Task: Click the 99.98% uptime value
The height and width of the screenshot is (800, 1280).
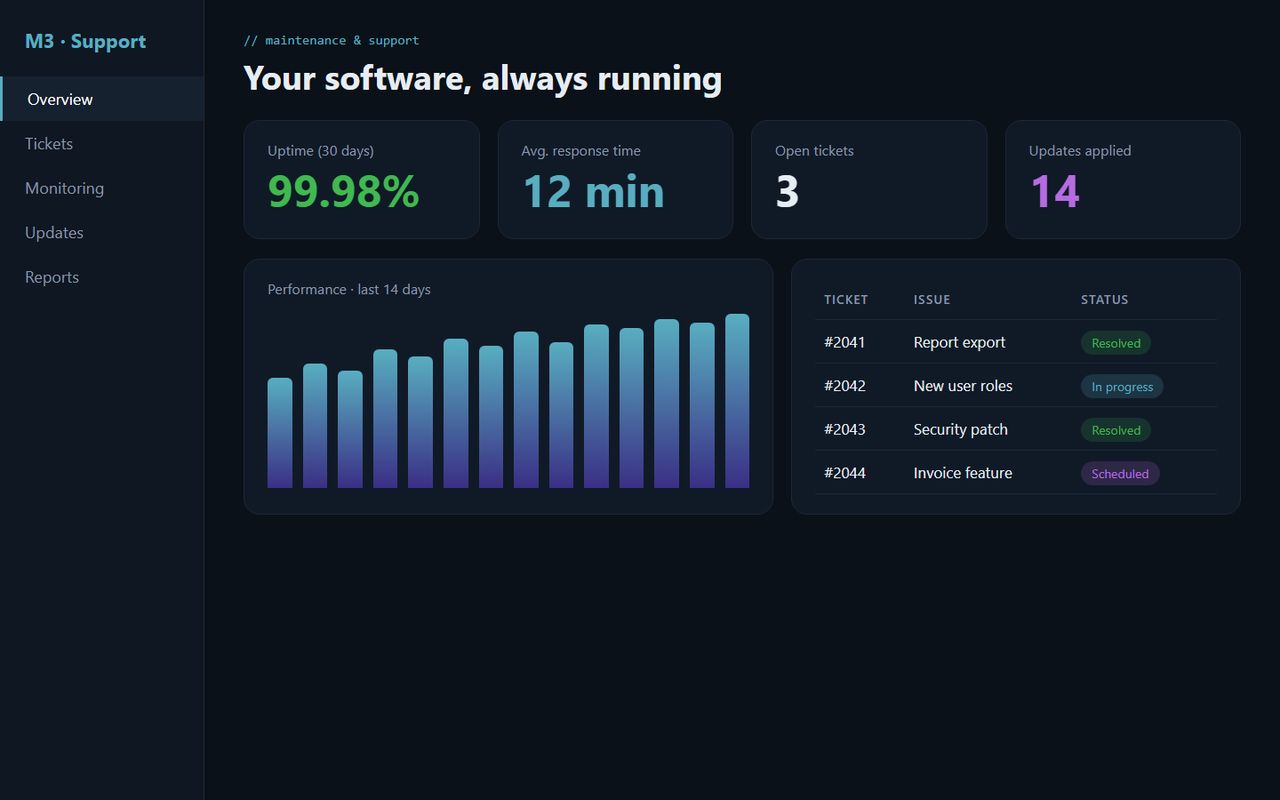Action: point(343,191)
